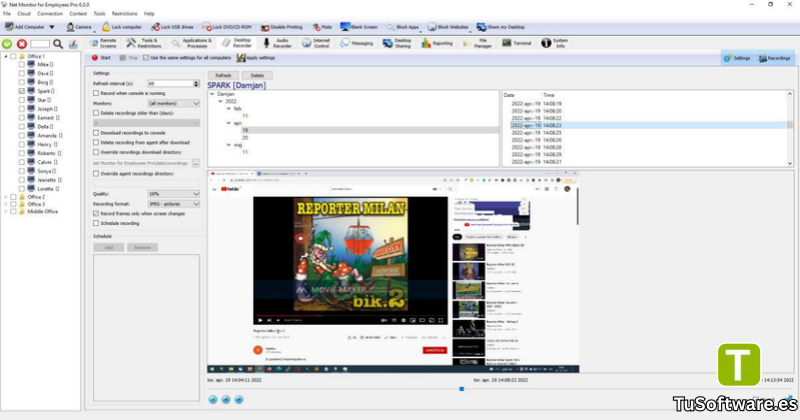Click Lock USB drives

[x=172, y=27]
